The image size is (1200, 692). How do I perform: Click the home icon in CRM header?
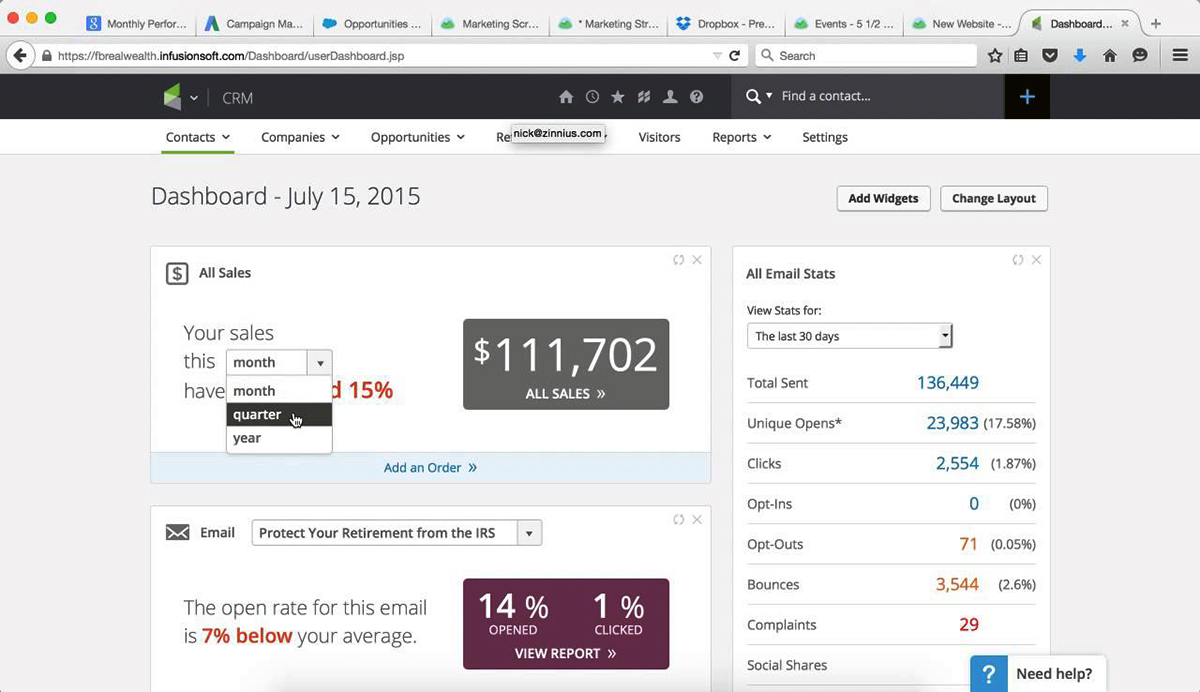pyautogui.click(x=566, y=97)
